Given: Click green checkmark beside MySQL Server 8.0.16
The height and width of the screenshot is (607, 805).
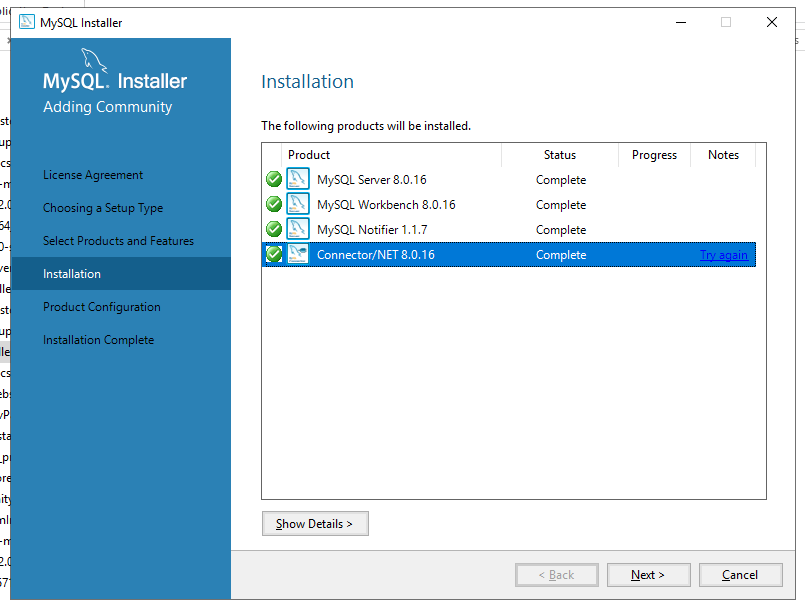Looking at the screenshot, I should (x=274, y=179).
